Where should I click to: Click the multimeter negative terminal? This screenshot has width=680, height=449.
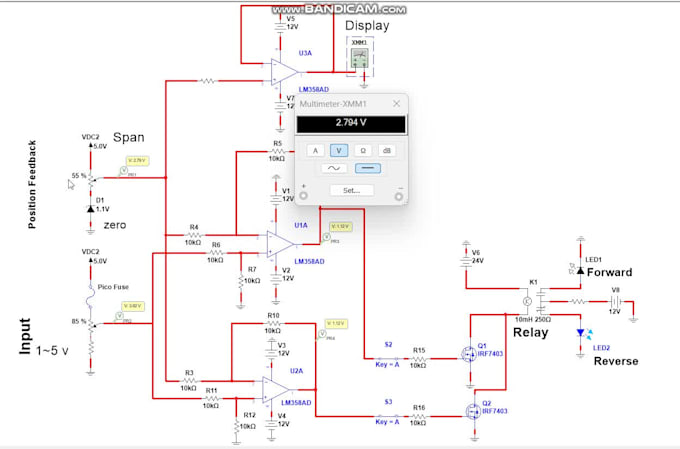pos(399,197)
